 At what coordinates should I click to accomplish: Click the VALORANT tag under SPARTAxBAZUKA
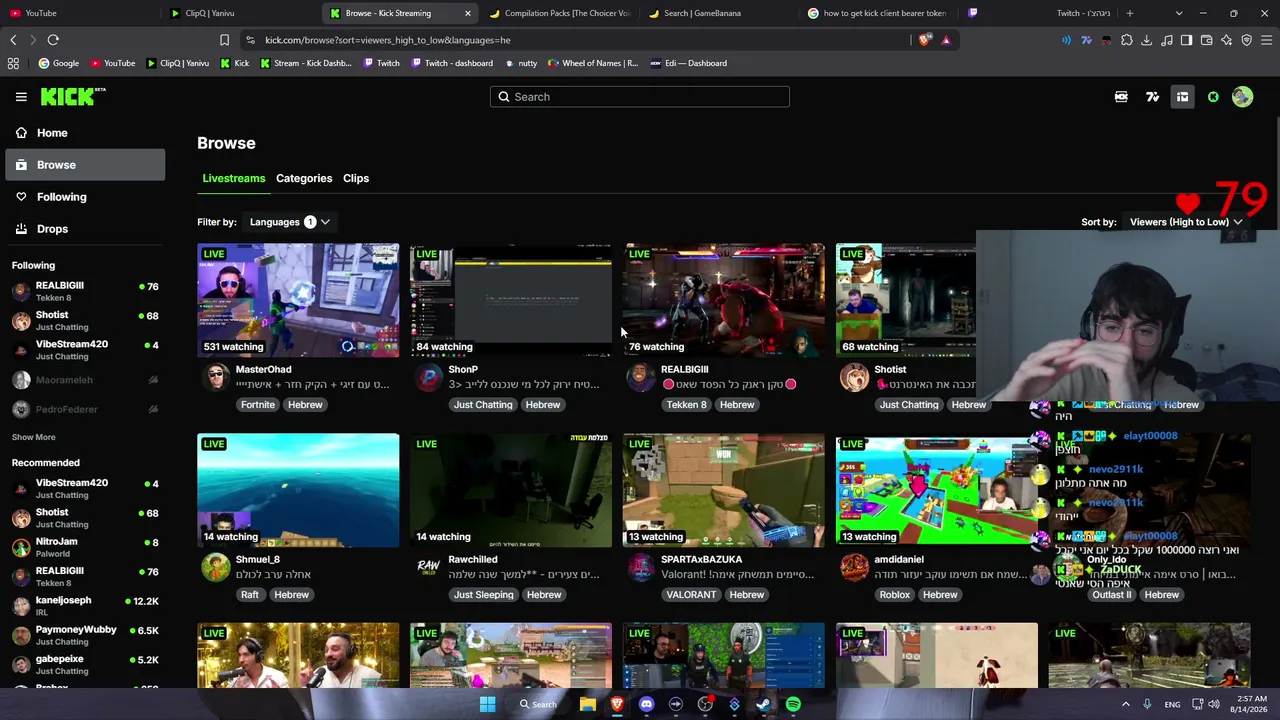tap(691, 595)
